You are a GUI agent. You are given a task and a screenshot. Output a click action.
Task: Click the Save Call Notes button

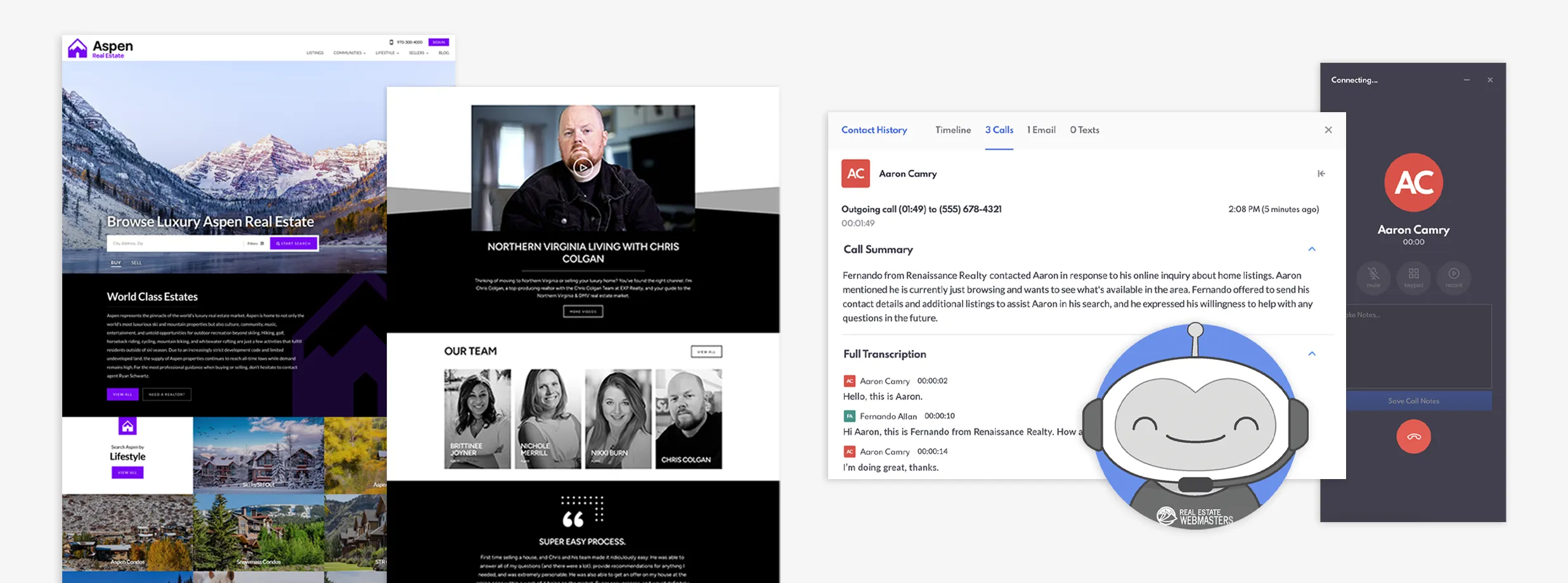1413,401
